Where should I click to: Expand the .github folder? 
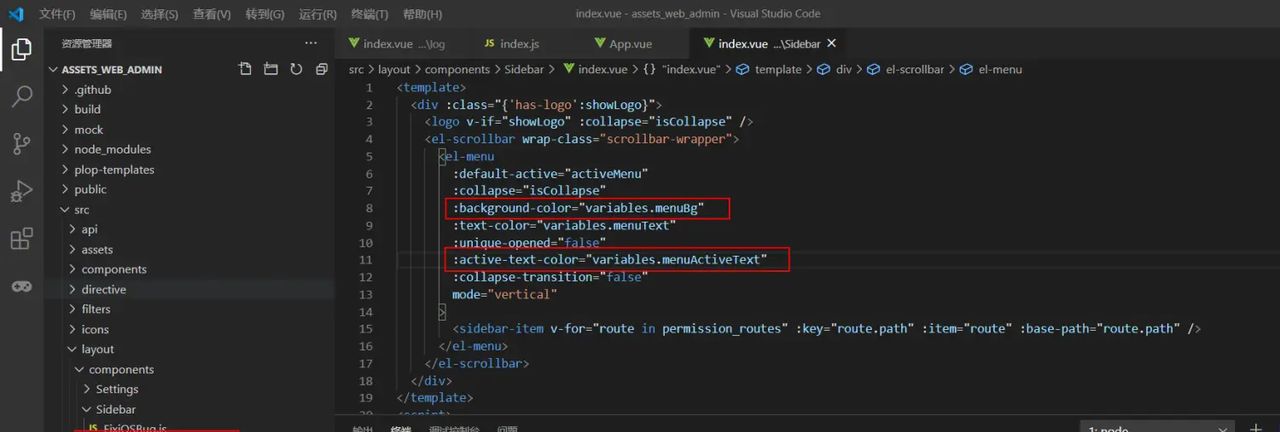click(92, 90)
